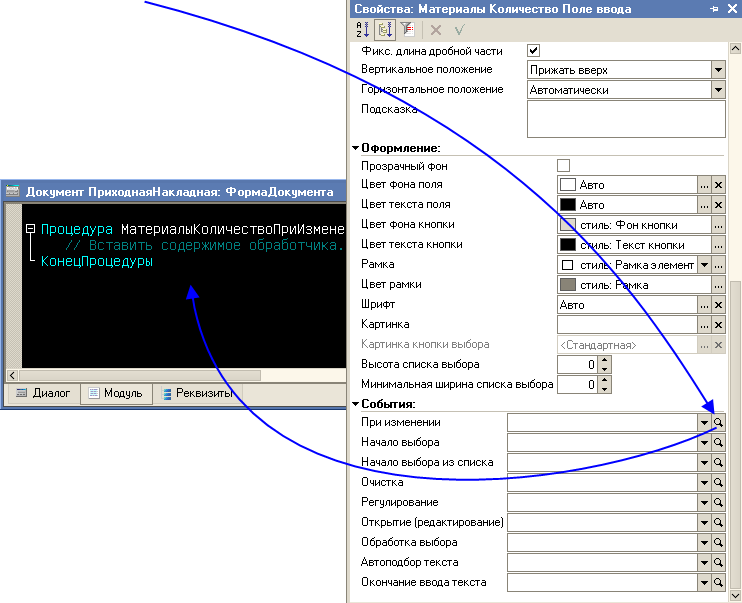Viewport: 742px width, 603px height.
Task: Click the Подсказка text input field
Action: point(625,119)
